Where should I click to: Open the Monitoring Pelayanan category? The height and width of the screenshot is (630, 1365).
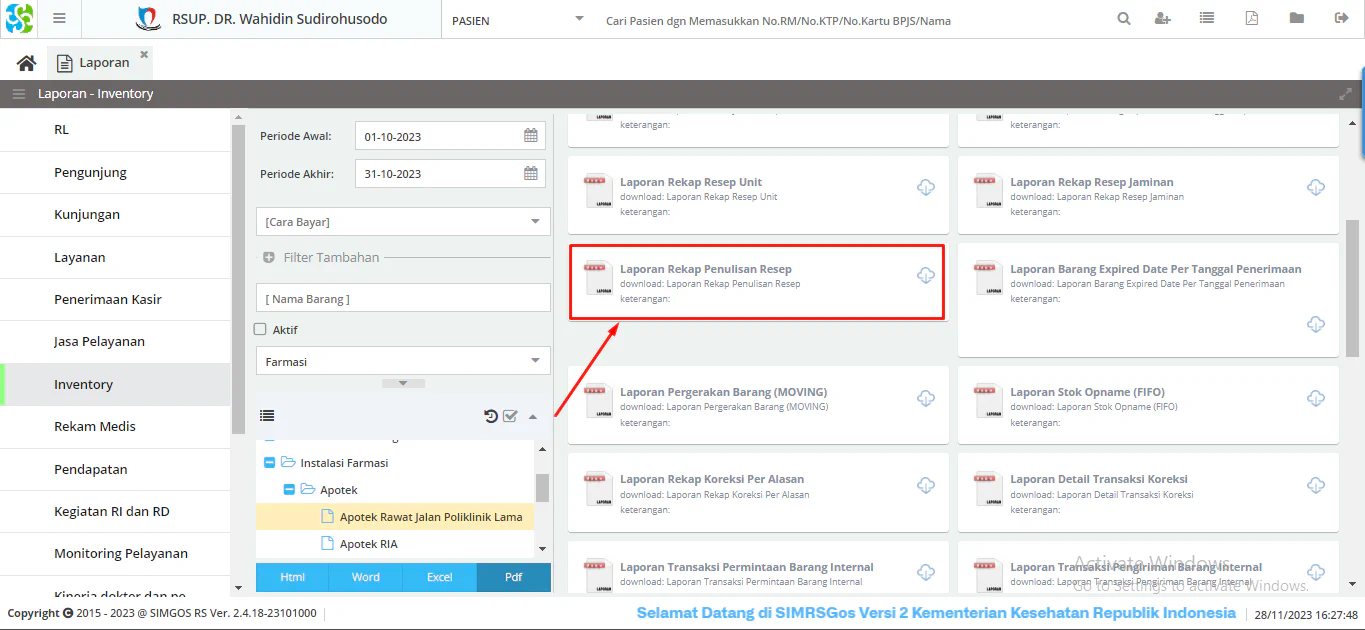coord(115,553)
